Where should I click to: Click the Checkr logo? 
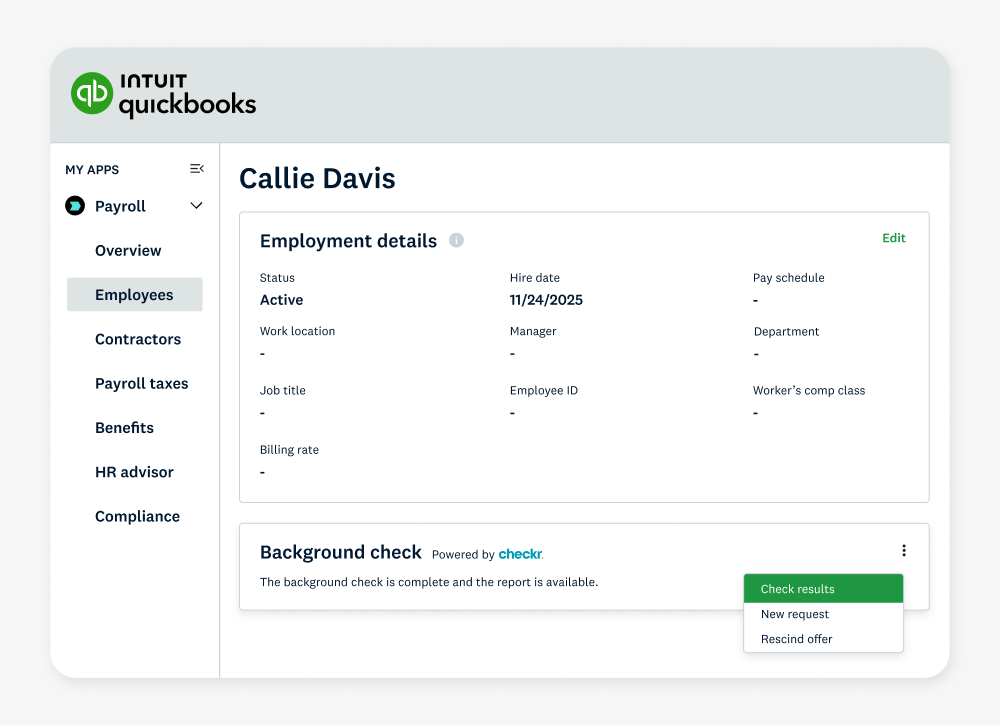(x=520, y=554)
